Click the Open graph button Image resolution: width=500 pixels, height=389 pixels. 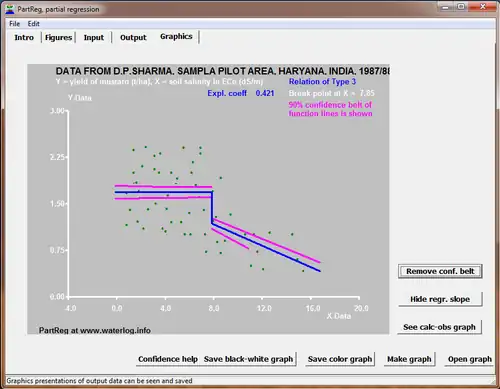[x=470, y=359]
